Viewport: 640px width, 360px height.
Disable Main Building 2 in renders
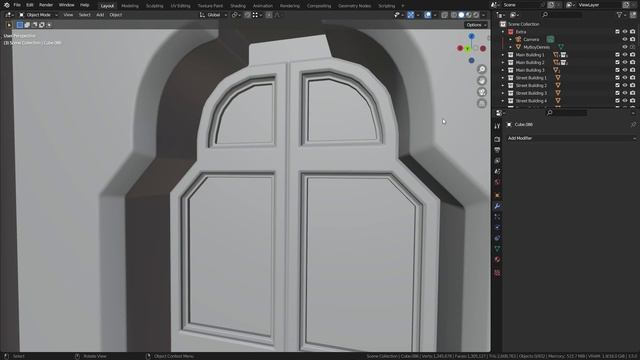(x=633, y=62)
